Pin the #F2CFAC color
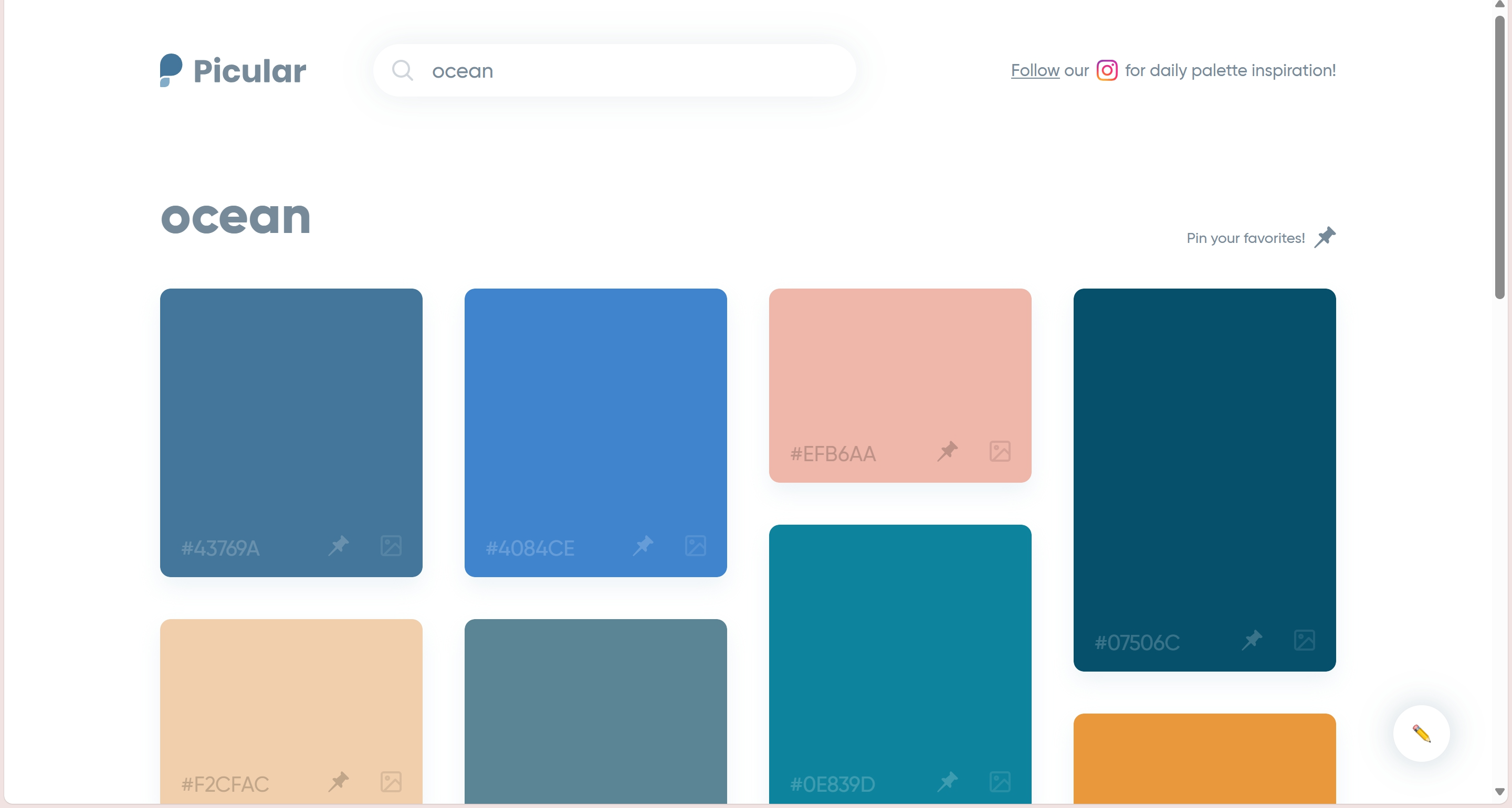The height and width of the screenshot is (808, 1512). tap(338, 782)
